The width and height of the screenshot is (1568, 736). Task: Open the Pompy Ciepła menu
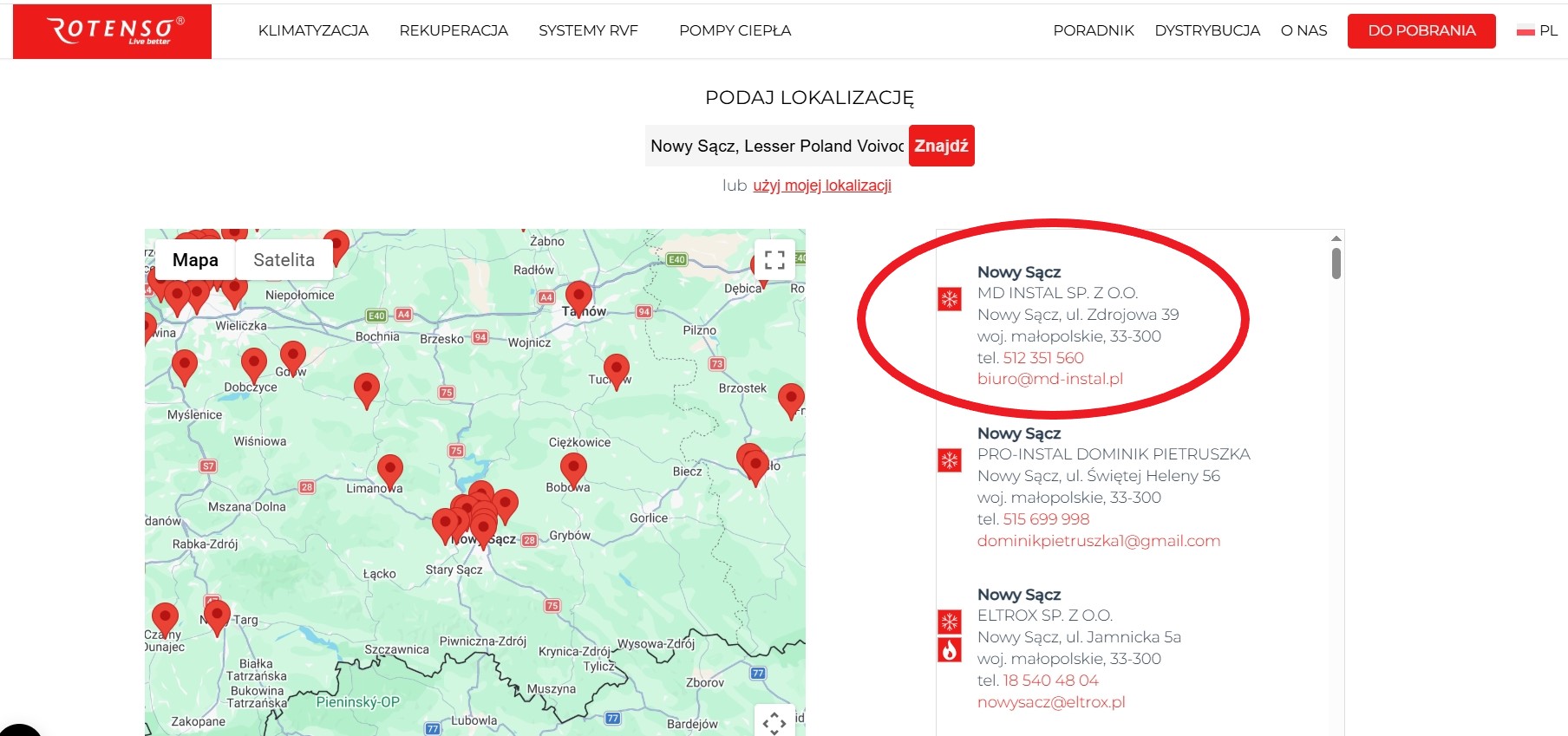coord(735,31)
